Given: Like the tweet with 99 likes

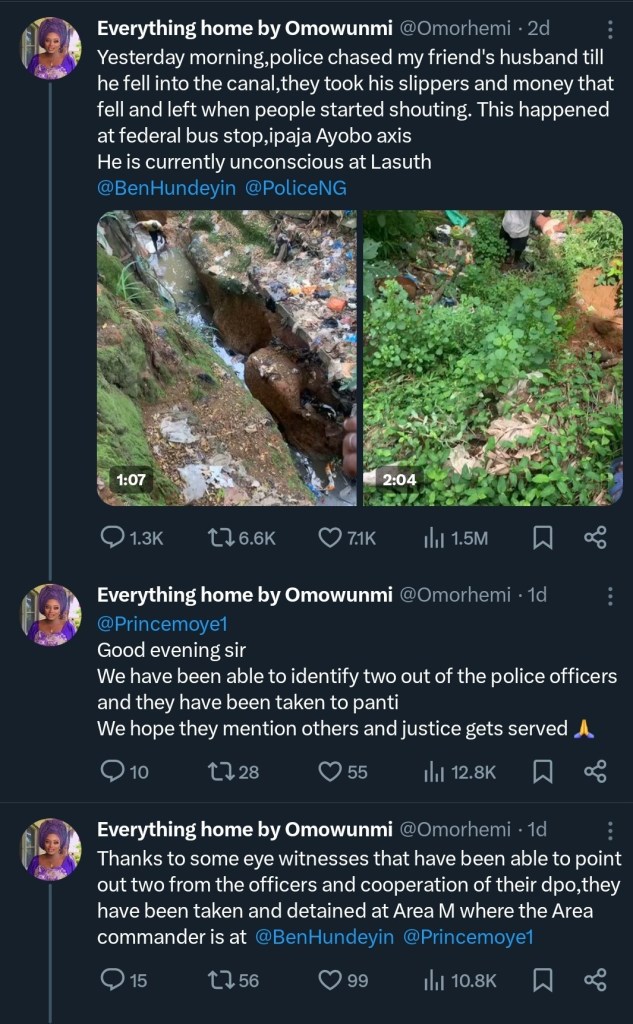Looking at the screenshot, I should click(331, 980).
